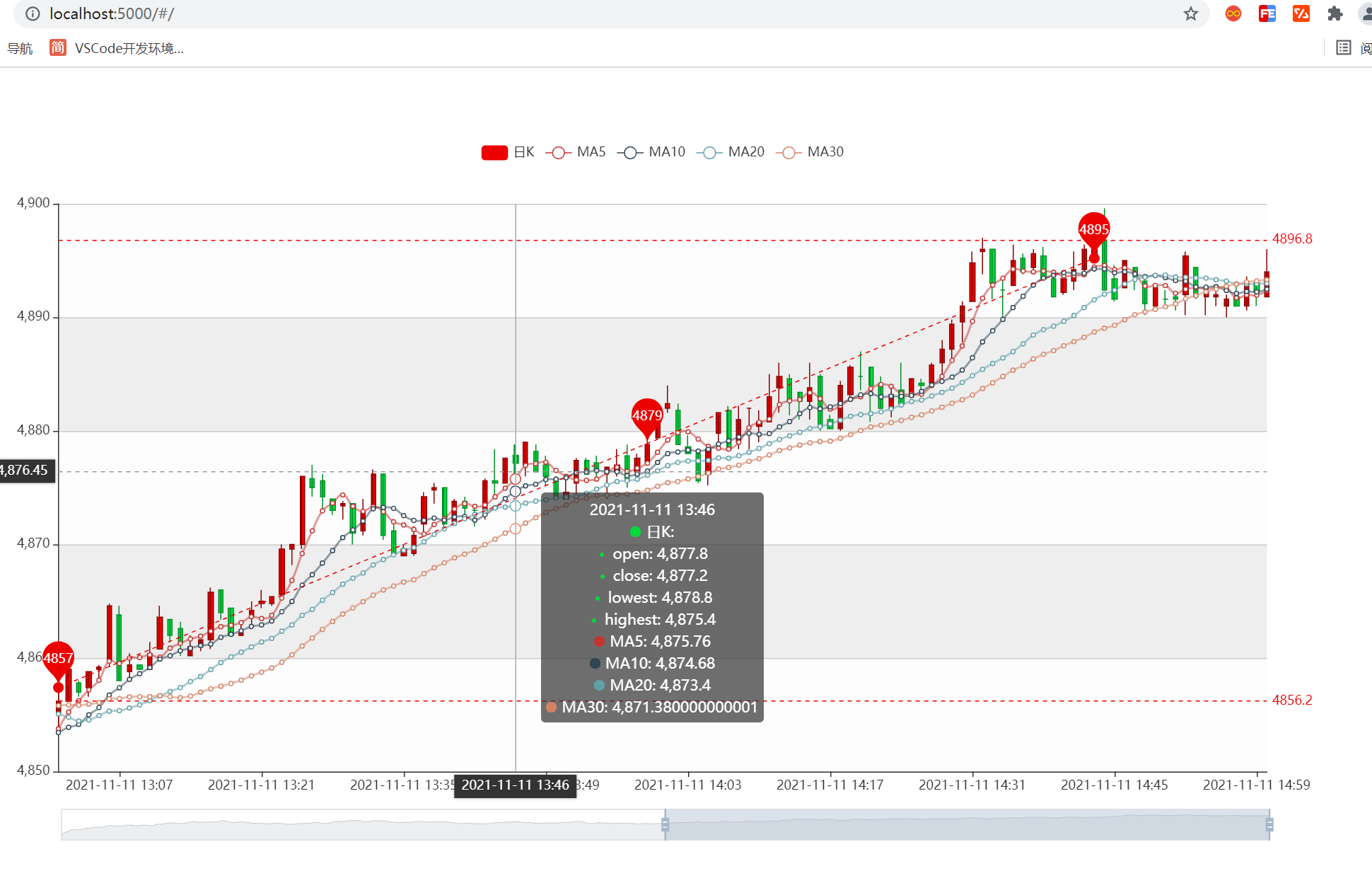Open the VSCode开发环境 bookmark

tap(117, 48)
